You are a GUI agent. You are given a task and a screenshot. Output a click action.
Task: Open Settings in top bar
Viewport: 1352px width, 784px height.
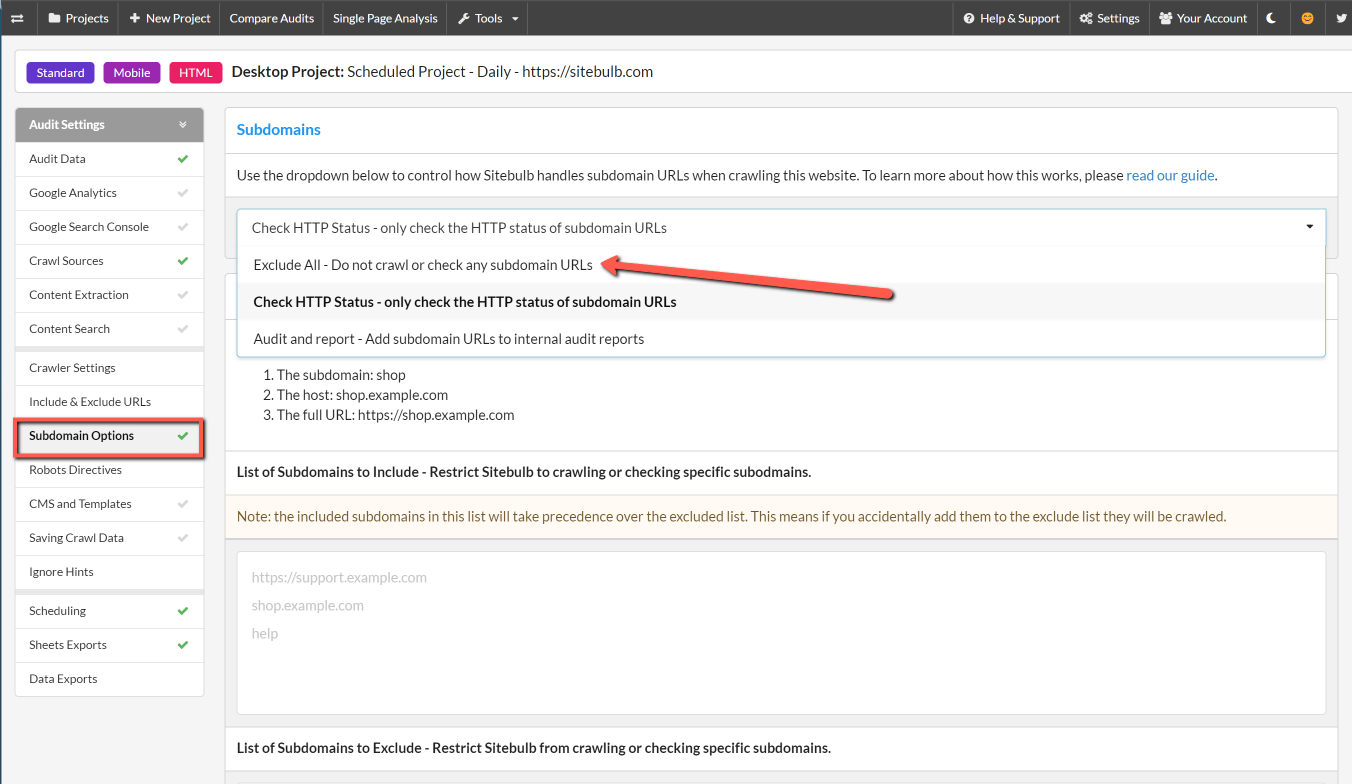1109,18
